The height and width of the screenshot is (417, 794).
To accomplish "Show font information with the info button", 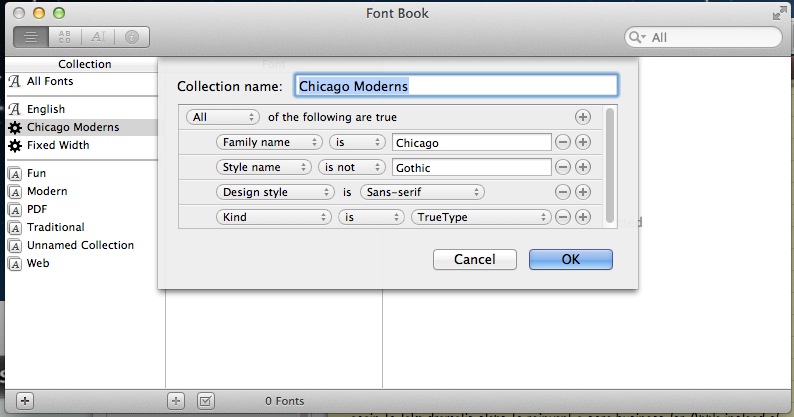I will [x=132, y=37].
